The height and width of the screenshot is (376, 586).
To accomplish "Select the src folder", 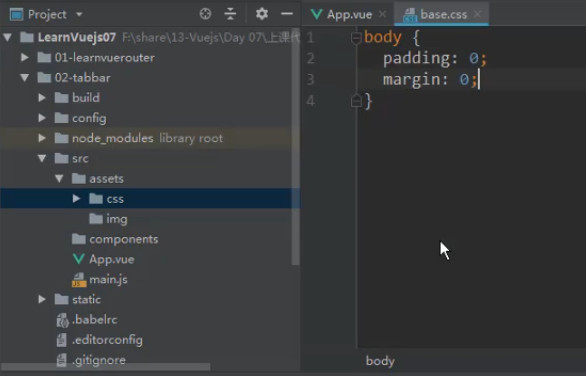I will click(80, 158).
